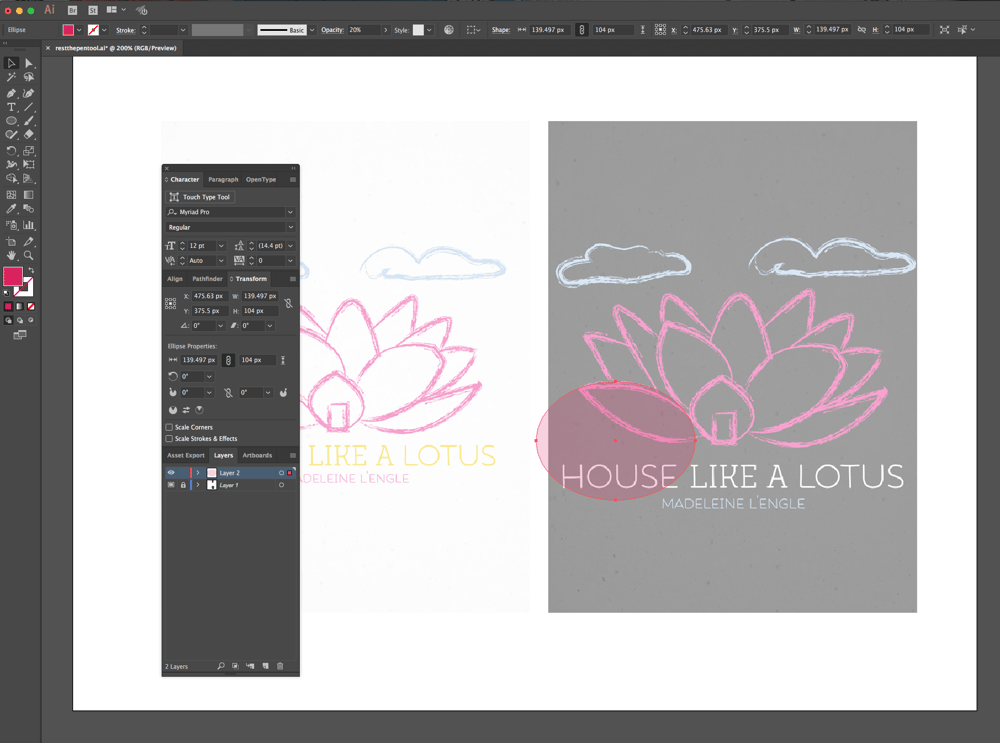Image resolution: width=1000 pixels, height=743 pixels.
Task: Switch to the Artboards tab
Action: point(257,455)
